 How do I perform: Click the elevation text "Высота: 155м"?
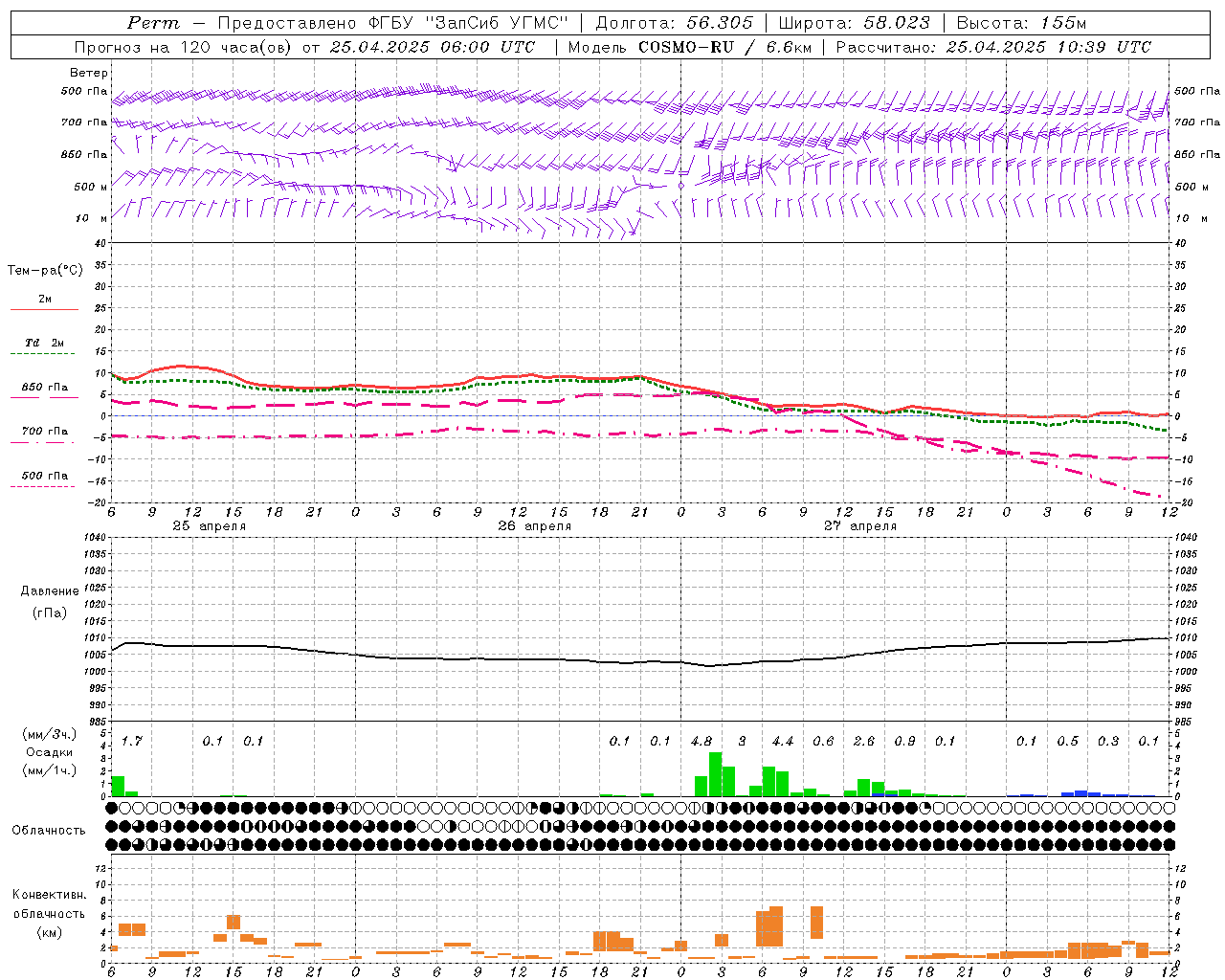point(1021,23)
